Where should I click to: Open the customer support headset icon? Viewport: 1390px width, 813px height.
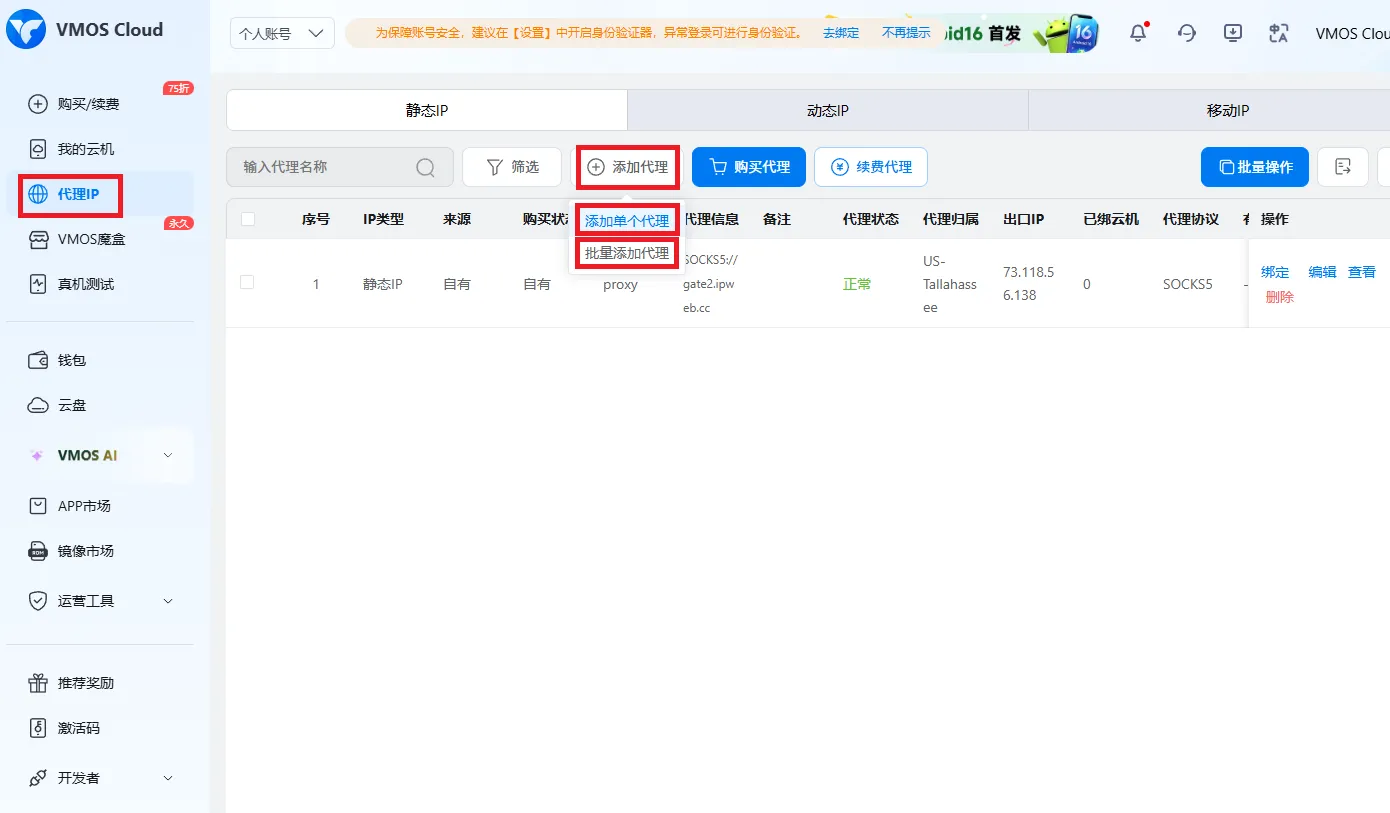[1186, 33]
